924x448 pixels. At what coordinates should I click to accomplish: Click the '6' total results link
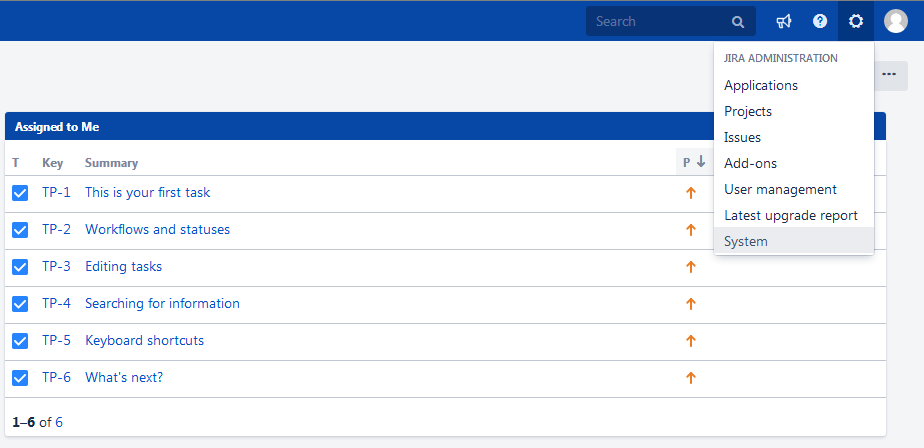coord(59,422)
